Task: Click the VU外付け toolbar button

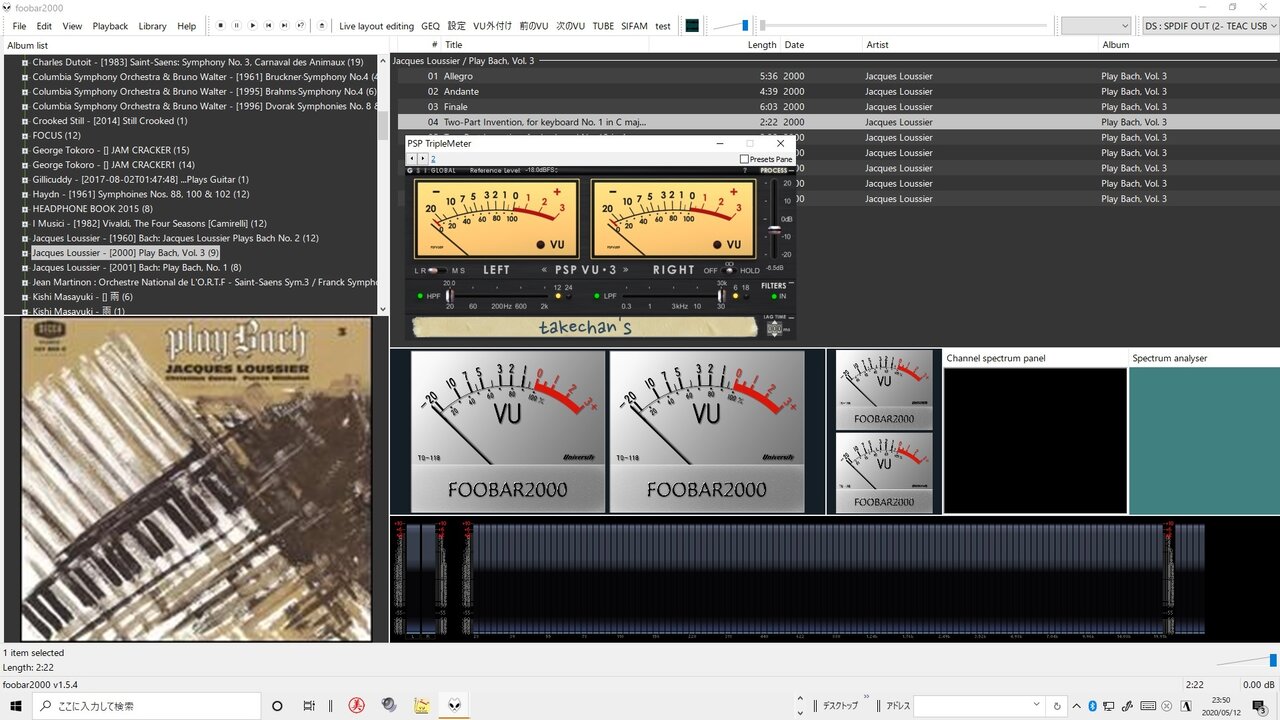Action: [492, 26]
